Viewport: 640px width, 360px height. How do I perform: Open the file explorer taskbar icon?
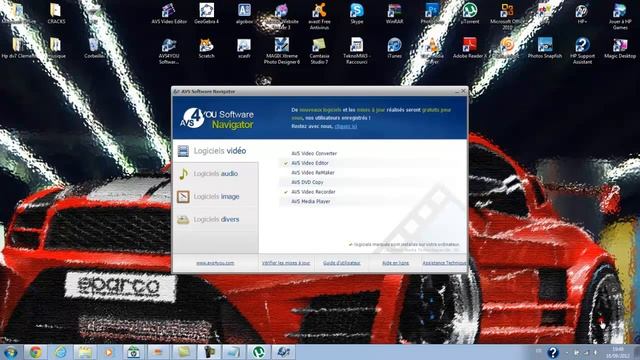pos(85,352)
